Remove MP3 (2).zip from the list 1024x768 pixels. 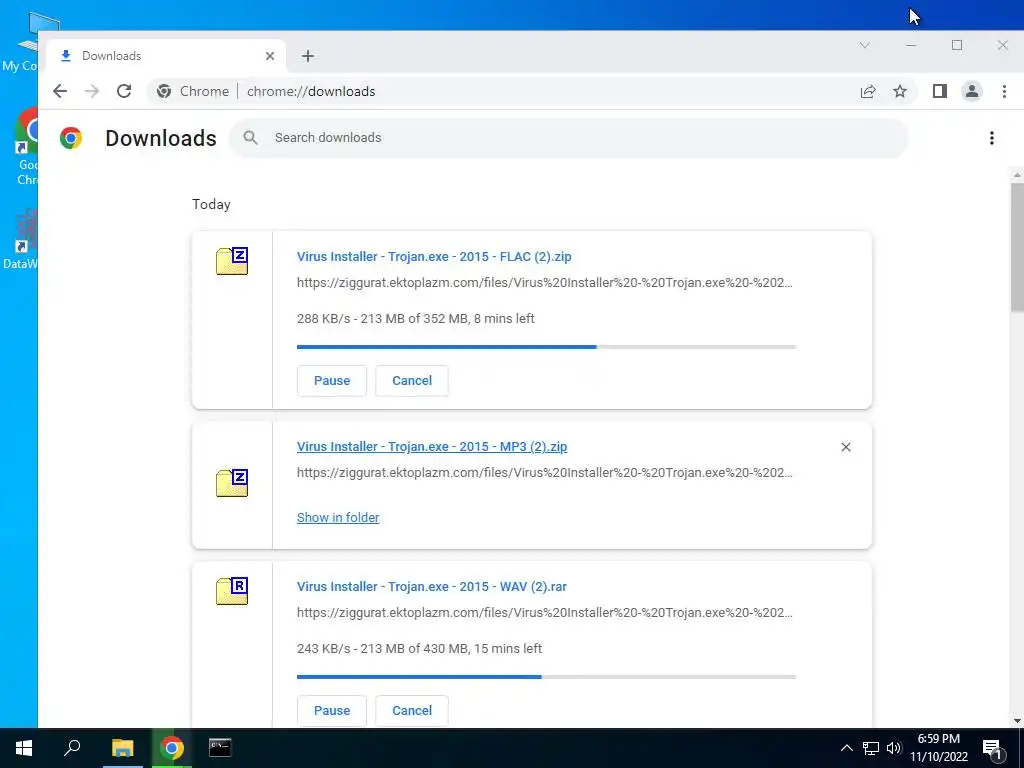(x=846, y=447)
